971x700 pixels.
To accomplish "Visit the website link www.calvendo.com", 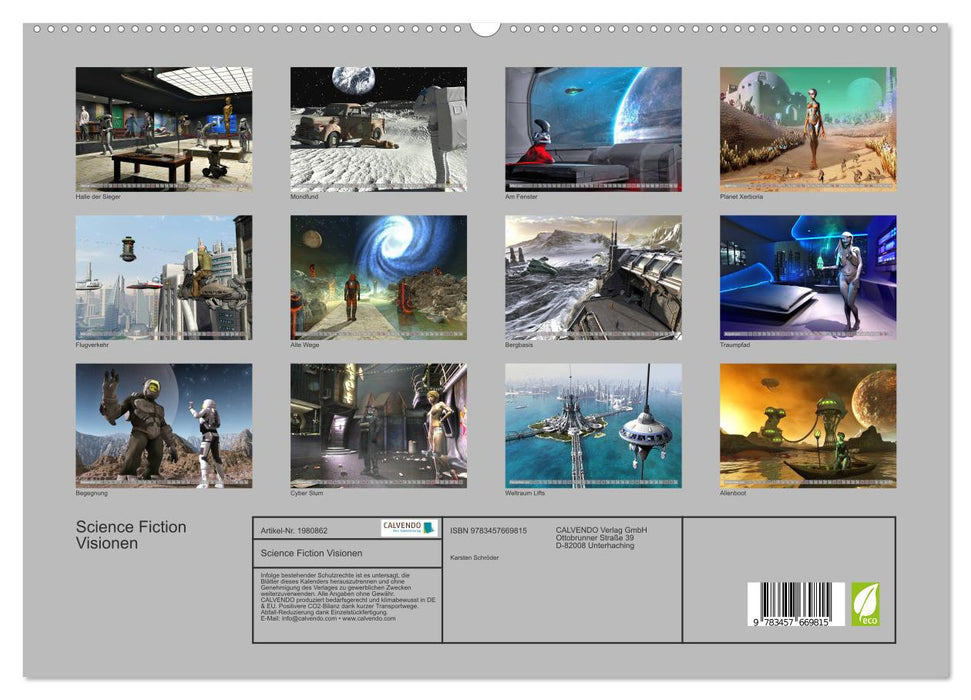I will pyautogui.click(x=369, y=618).
